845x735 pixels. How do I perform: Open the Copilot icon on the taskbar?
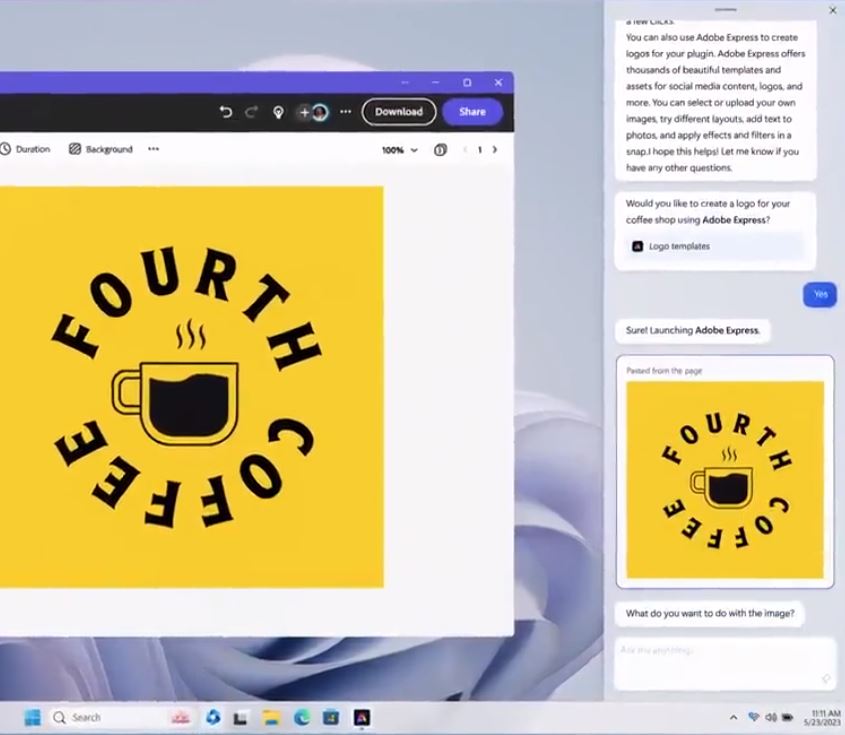213,717
